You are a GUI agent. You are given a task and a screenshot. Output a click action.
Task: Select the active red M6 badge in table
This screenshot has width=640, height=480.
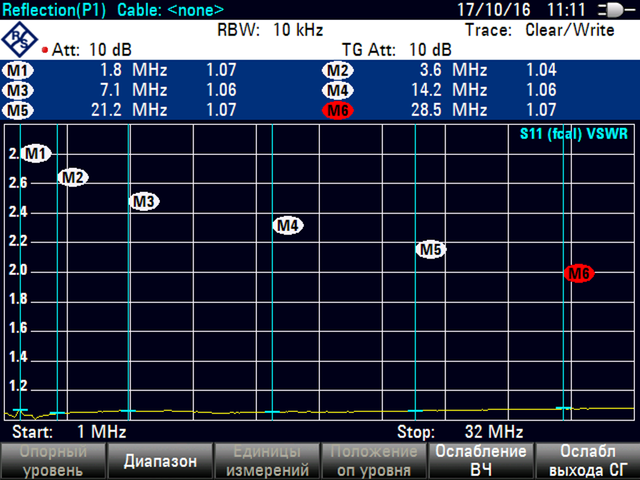(x=338, y=109)
